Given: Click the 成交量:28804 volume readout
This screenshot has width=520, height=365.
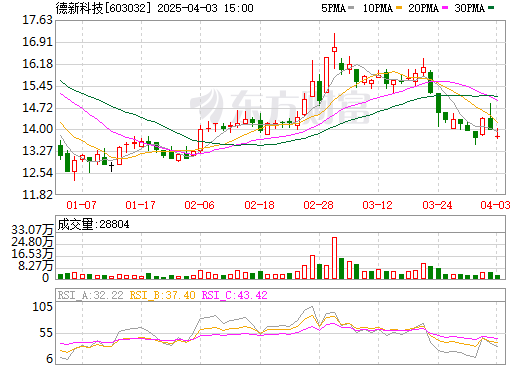Looking at the screenshot, I should tap(93, 224).
